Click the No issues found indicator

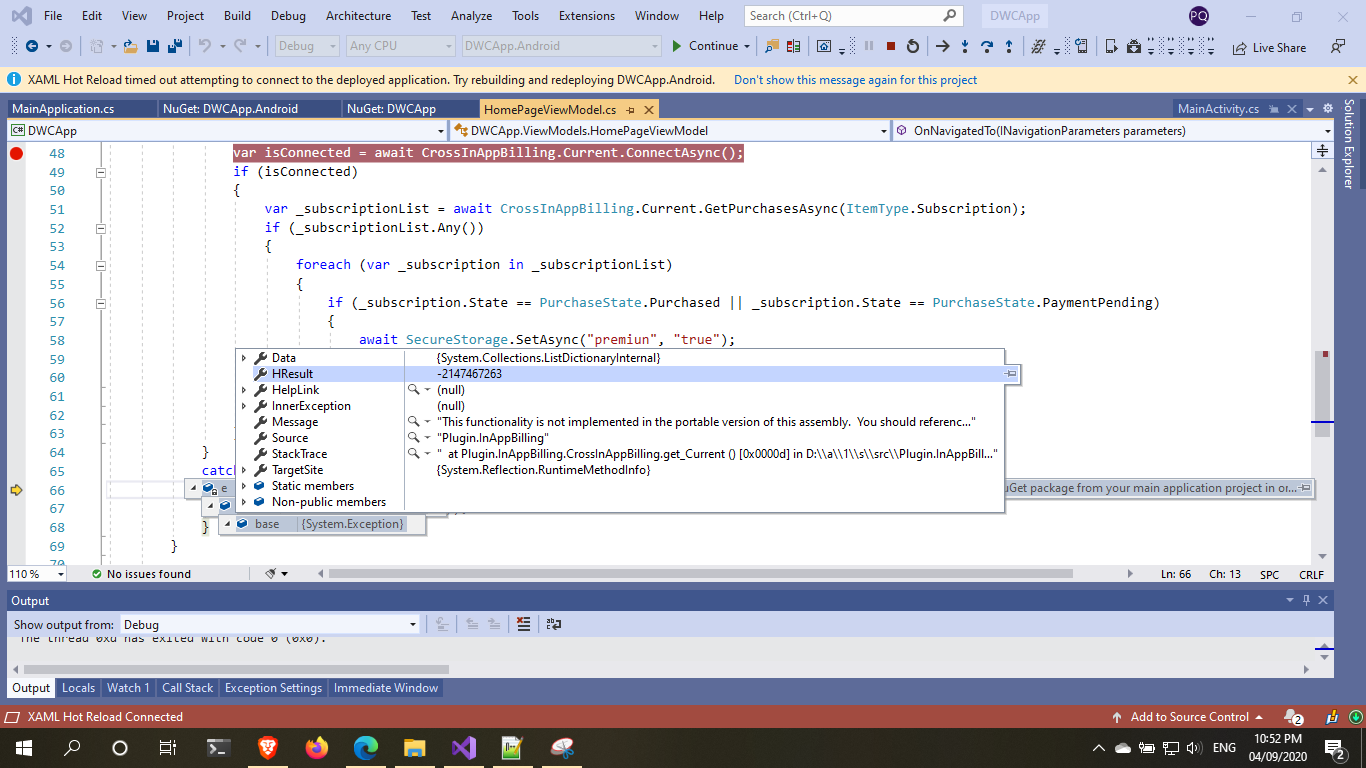click(x=140, y=574)
